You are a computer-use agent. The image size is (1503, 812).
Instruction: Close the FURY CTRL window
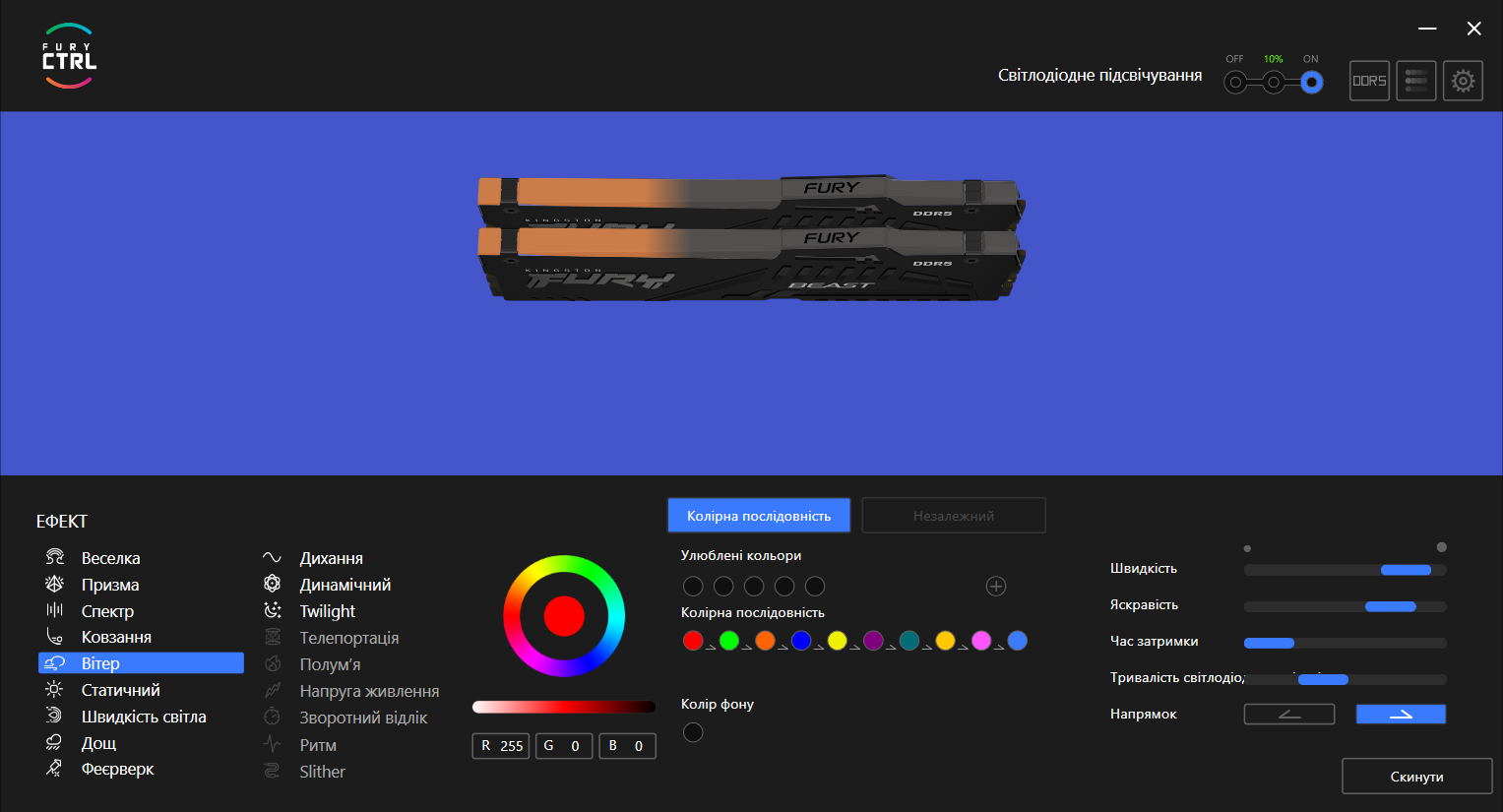point(1474,29)
